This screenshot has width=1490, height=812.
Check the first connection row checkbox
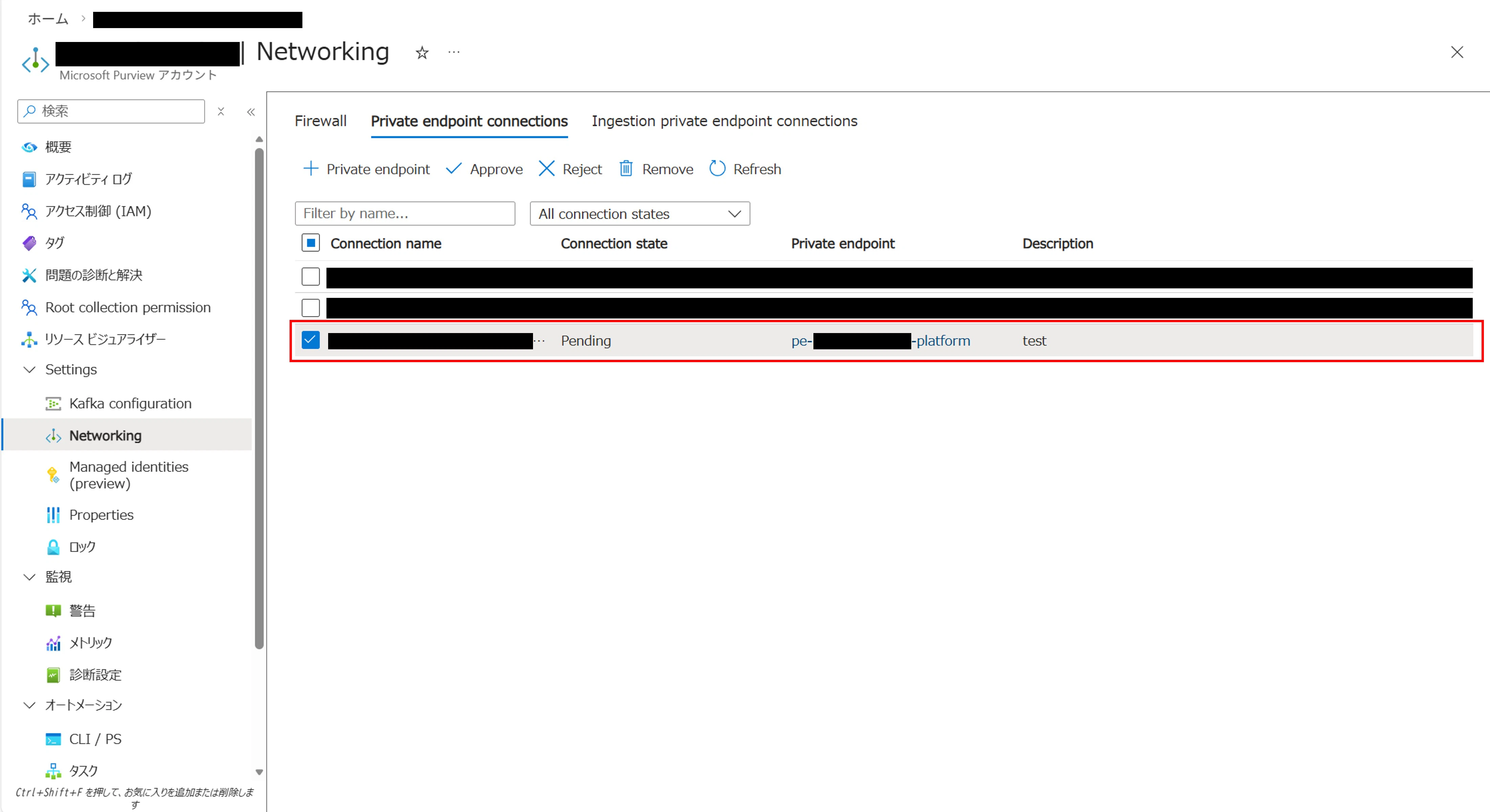pos(311,277)
